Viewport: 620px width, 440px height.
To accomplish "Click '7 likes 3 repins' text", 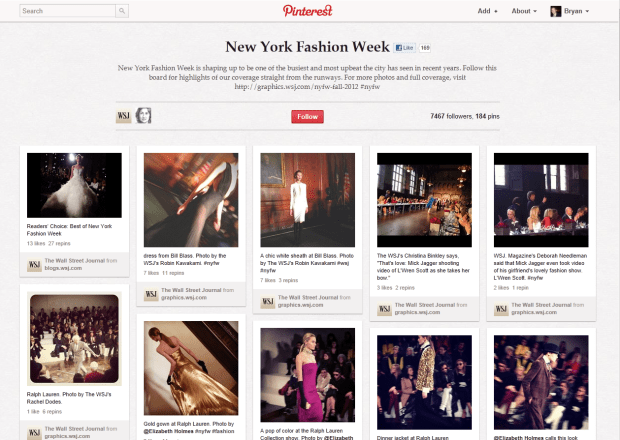I will pyautogui.click(x=279, y=280).
